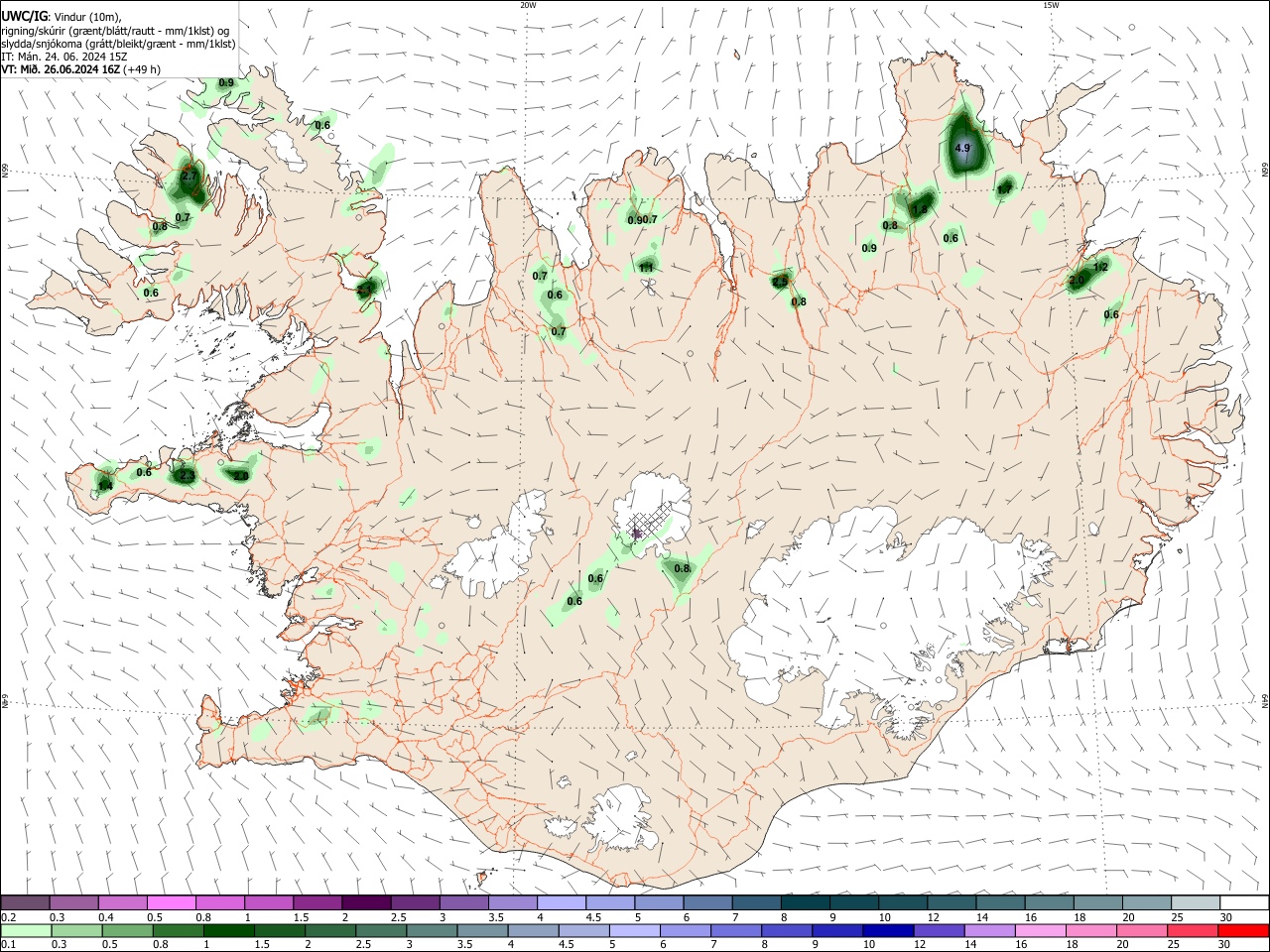Click the 15W longitude label
1270x952 pixels.
(1051, 5)
